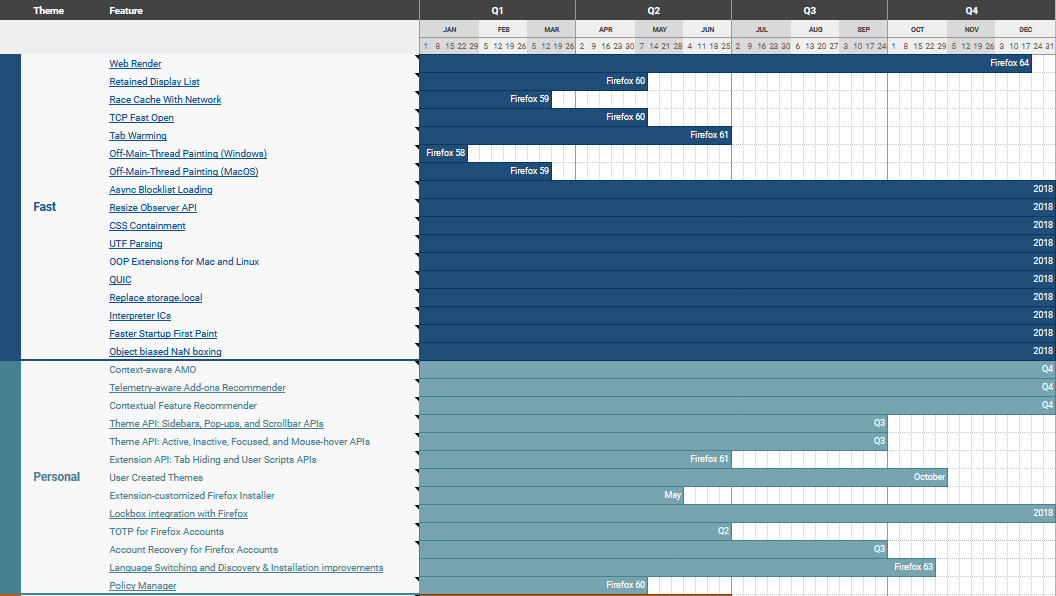The height and width of the screenshot is (596, 1056).
Task: Follow the TCP Fast Open link
Action: pos(141,118)
